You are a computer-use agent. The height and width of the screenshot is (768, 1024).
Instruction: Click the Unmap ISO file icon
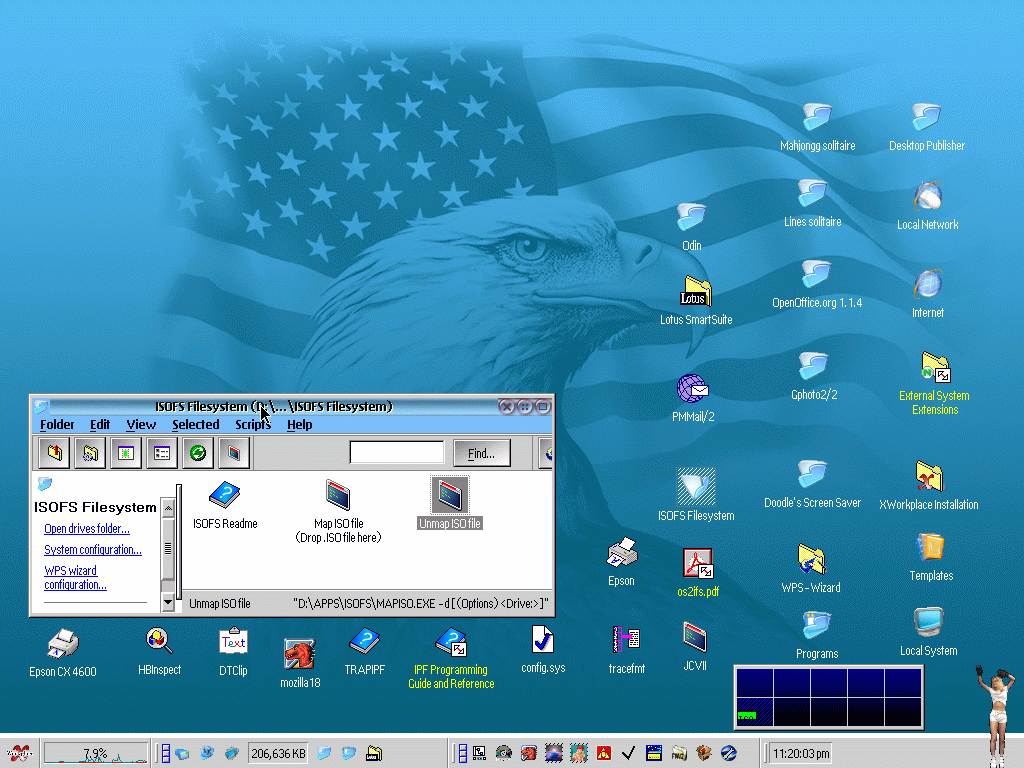click(x=449, y=496)
